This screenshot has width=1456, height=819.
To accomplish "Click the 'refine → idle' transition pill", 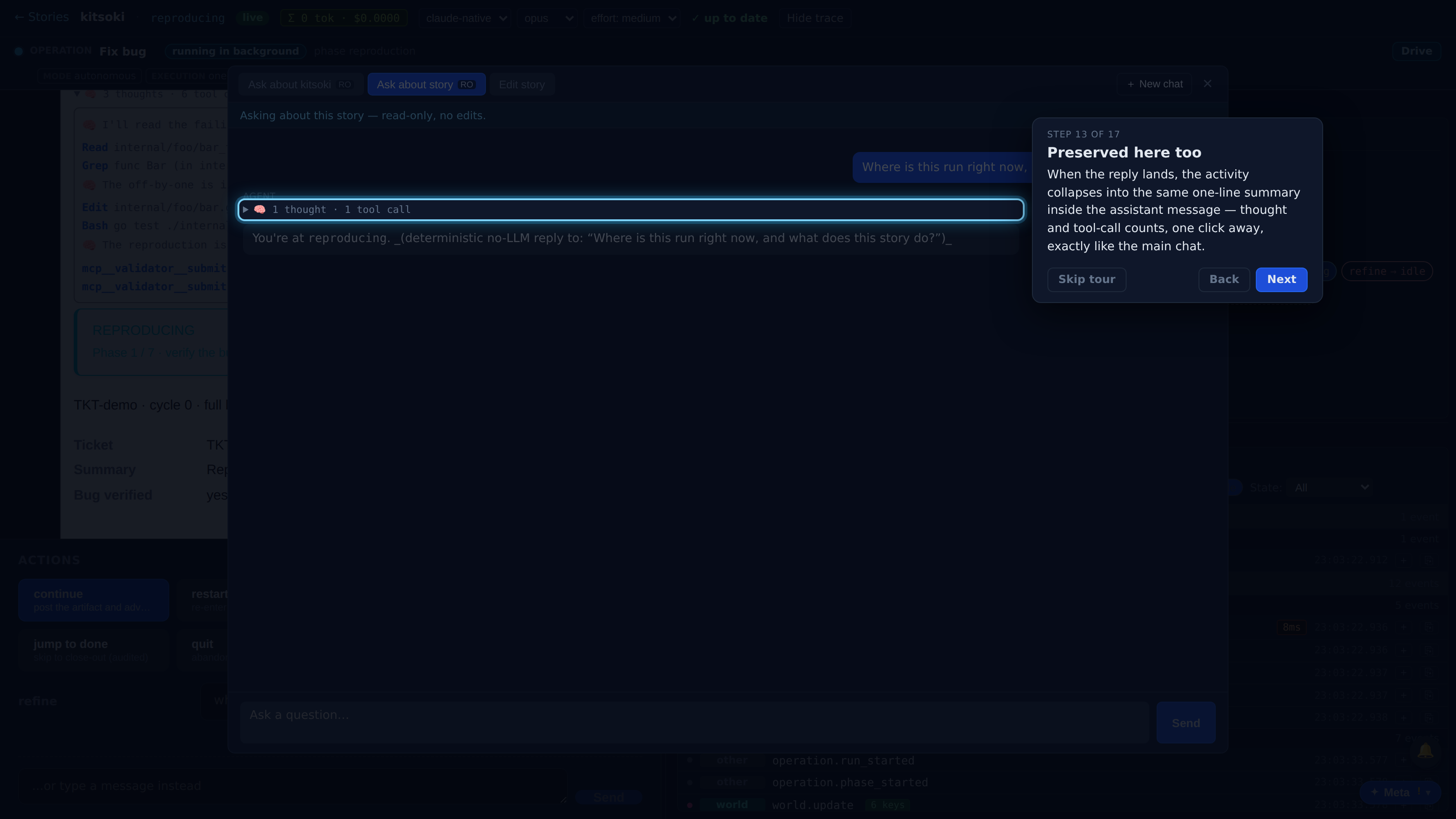I will tap(1387, 271).
